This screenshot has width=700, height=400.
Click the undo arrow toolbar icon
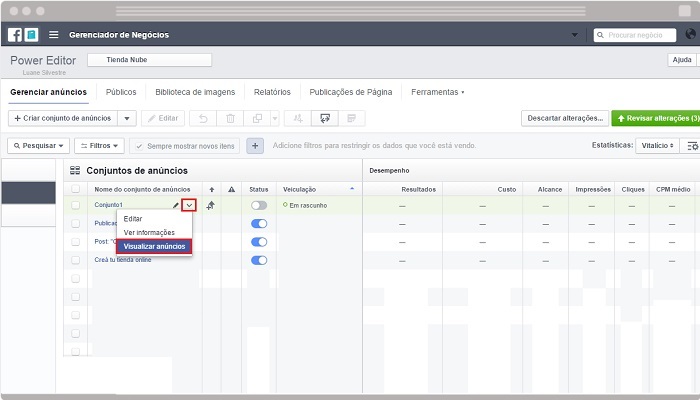203,118
